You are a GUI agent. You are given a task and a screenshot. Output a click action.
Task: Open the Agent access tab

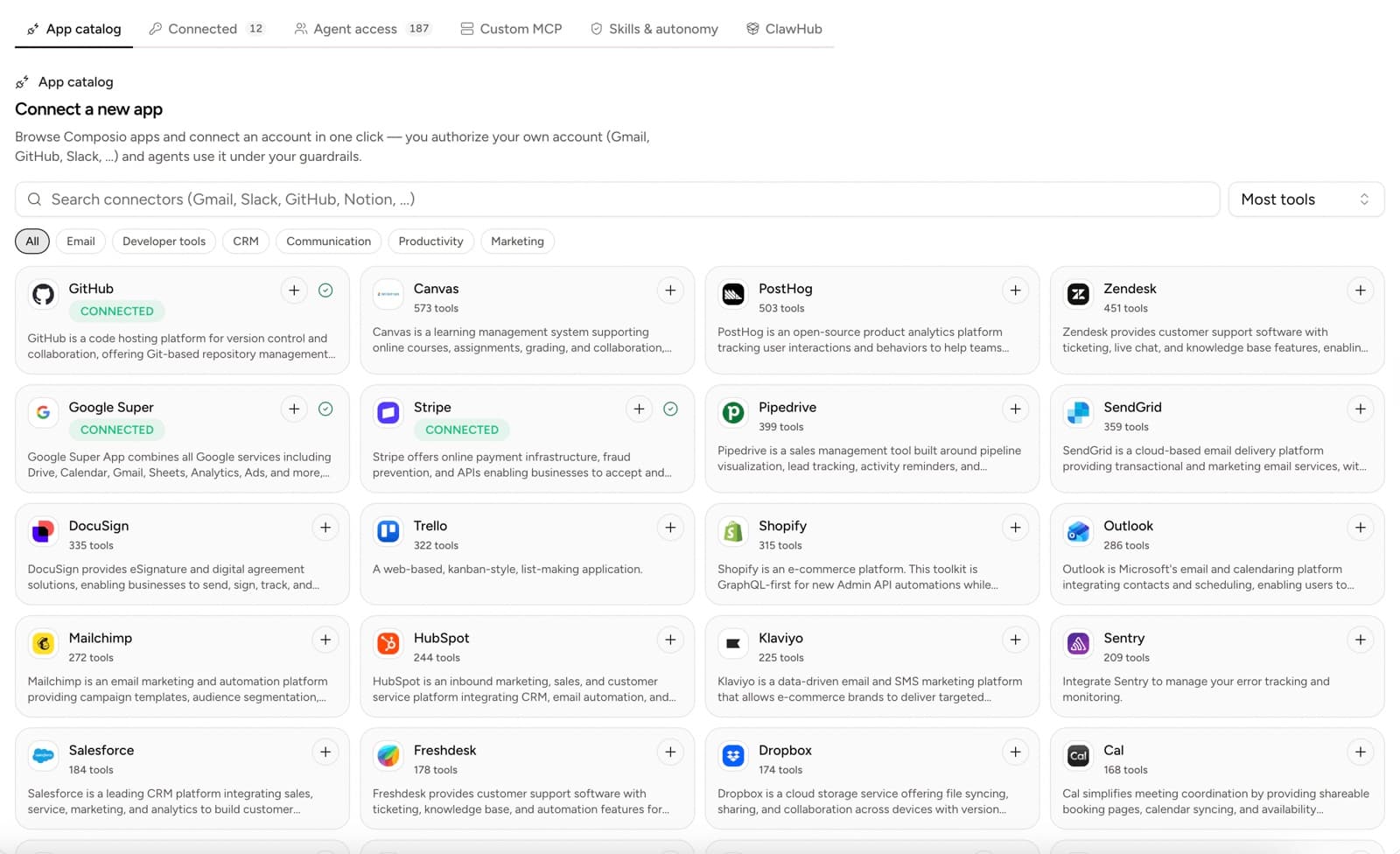coord(362,29)
